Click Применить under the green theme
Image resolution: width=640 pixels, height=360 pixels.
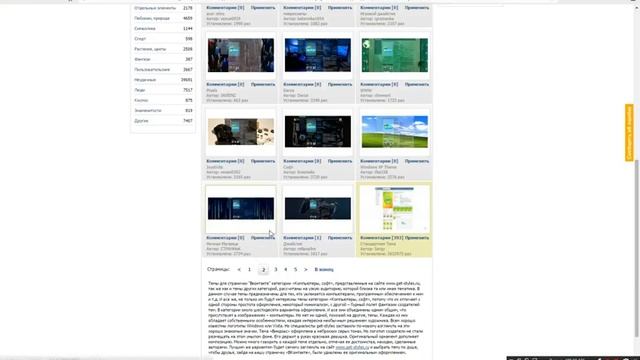(417, 84)
